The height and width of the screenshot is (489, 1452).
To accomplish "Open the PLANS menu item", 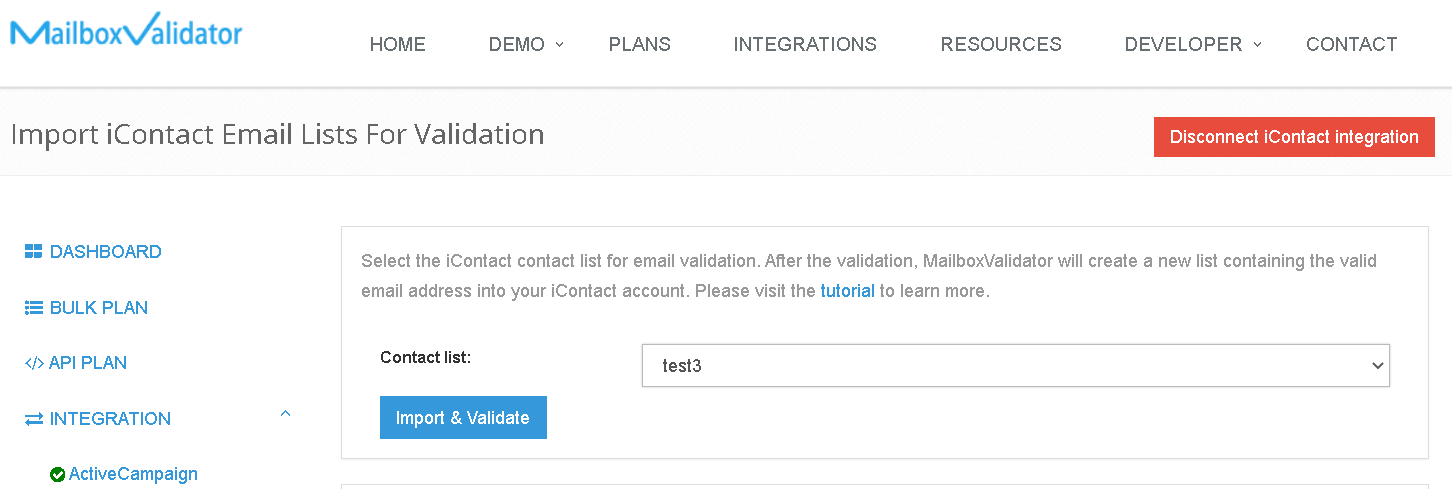I will tap(640, 44).
